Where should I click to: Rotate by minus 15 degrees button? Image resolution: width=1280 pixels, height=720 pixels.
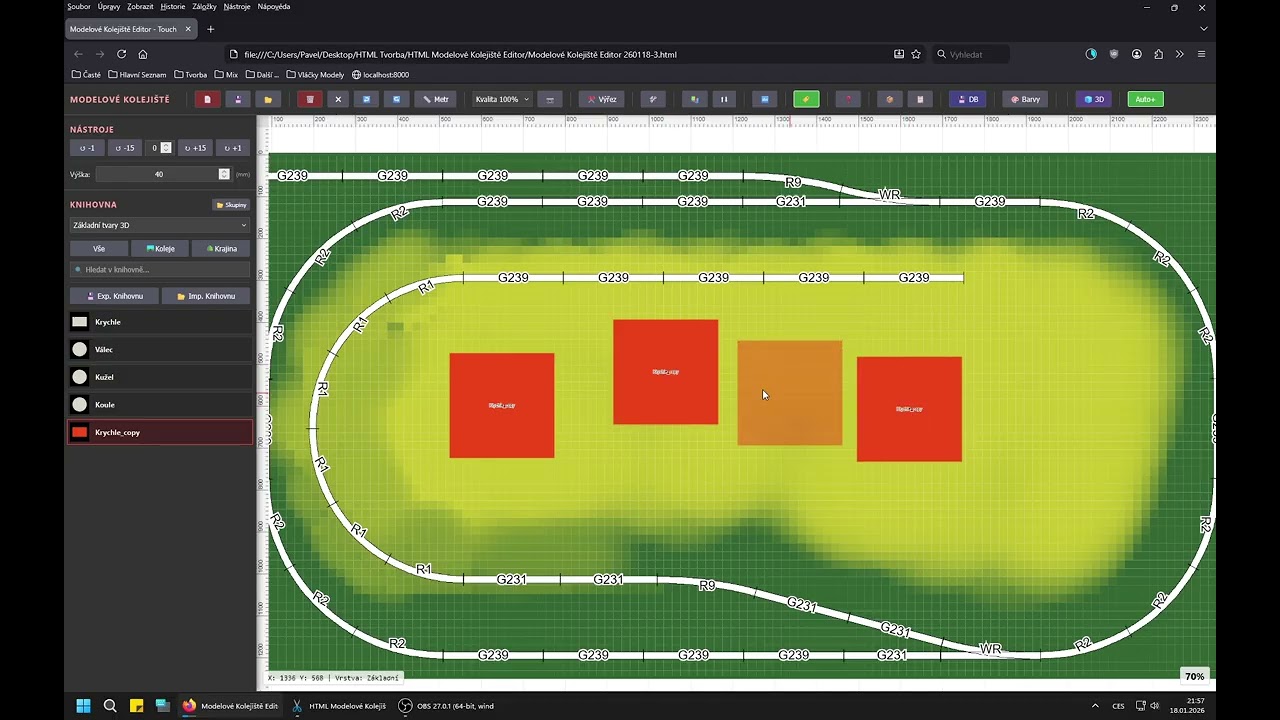[x=124, y=148]
